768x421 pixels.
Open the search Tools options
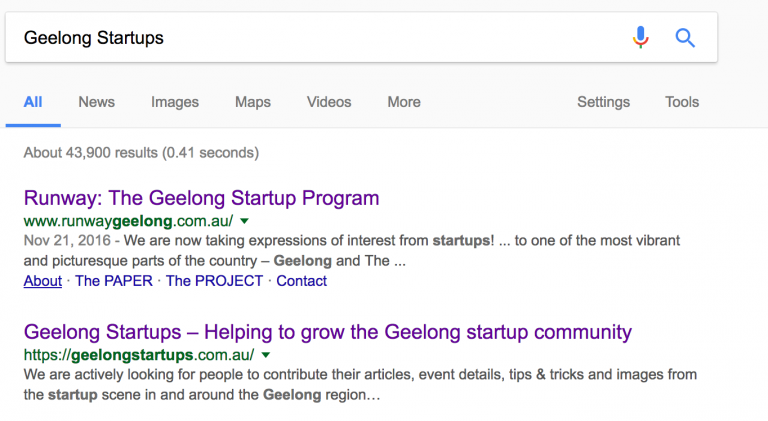click(x=682, y=102)
